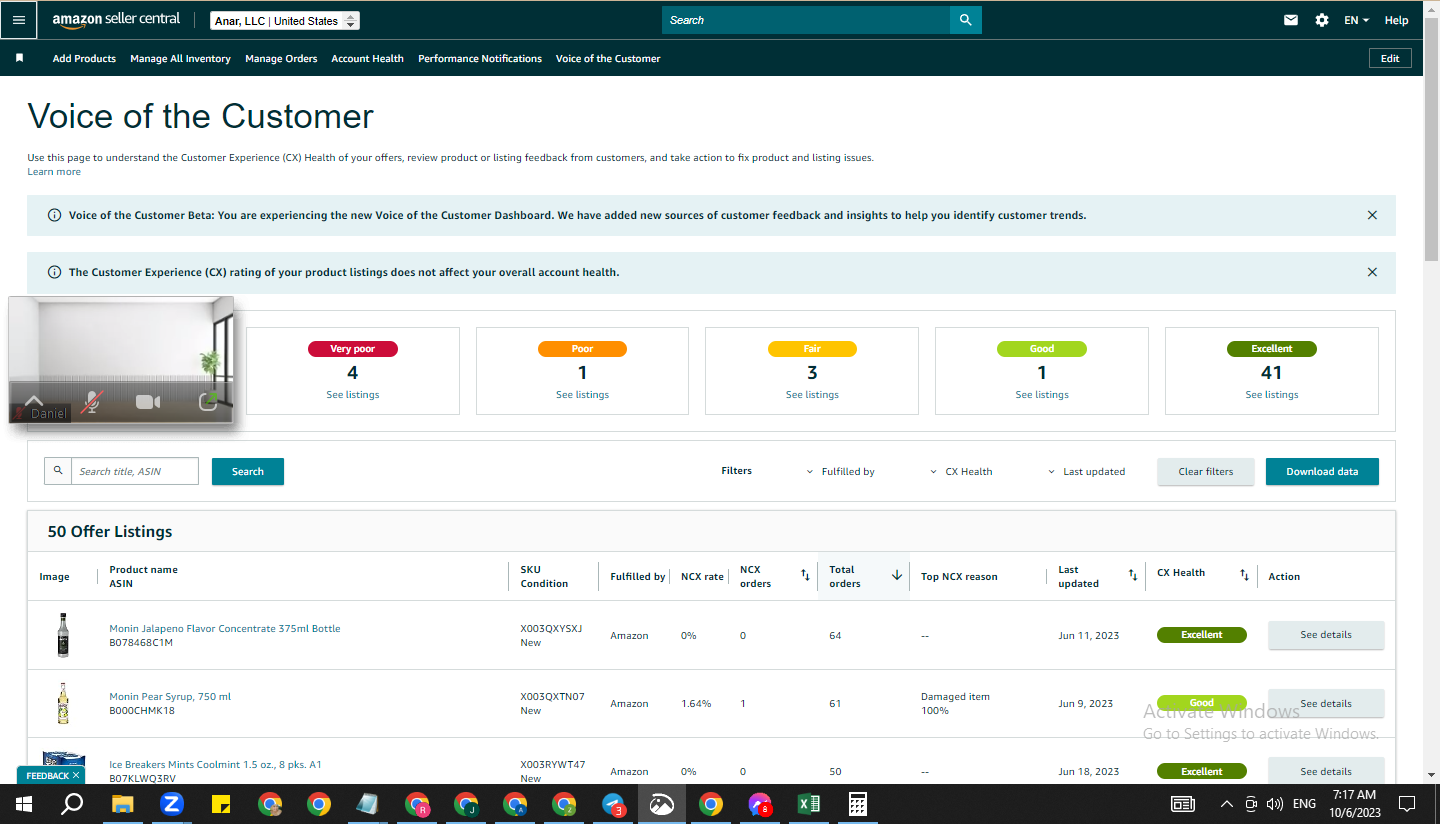Open the EN language dropdown
The image size is (1440, 824).
pos(1356,20)
